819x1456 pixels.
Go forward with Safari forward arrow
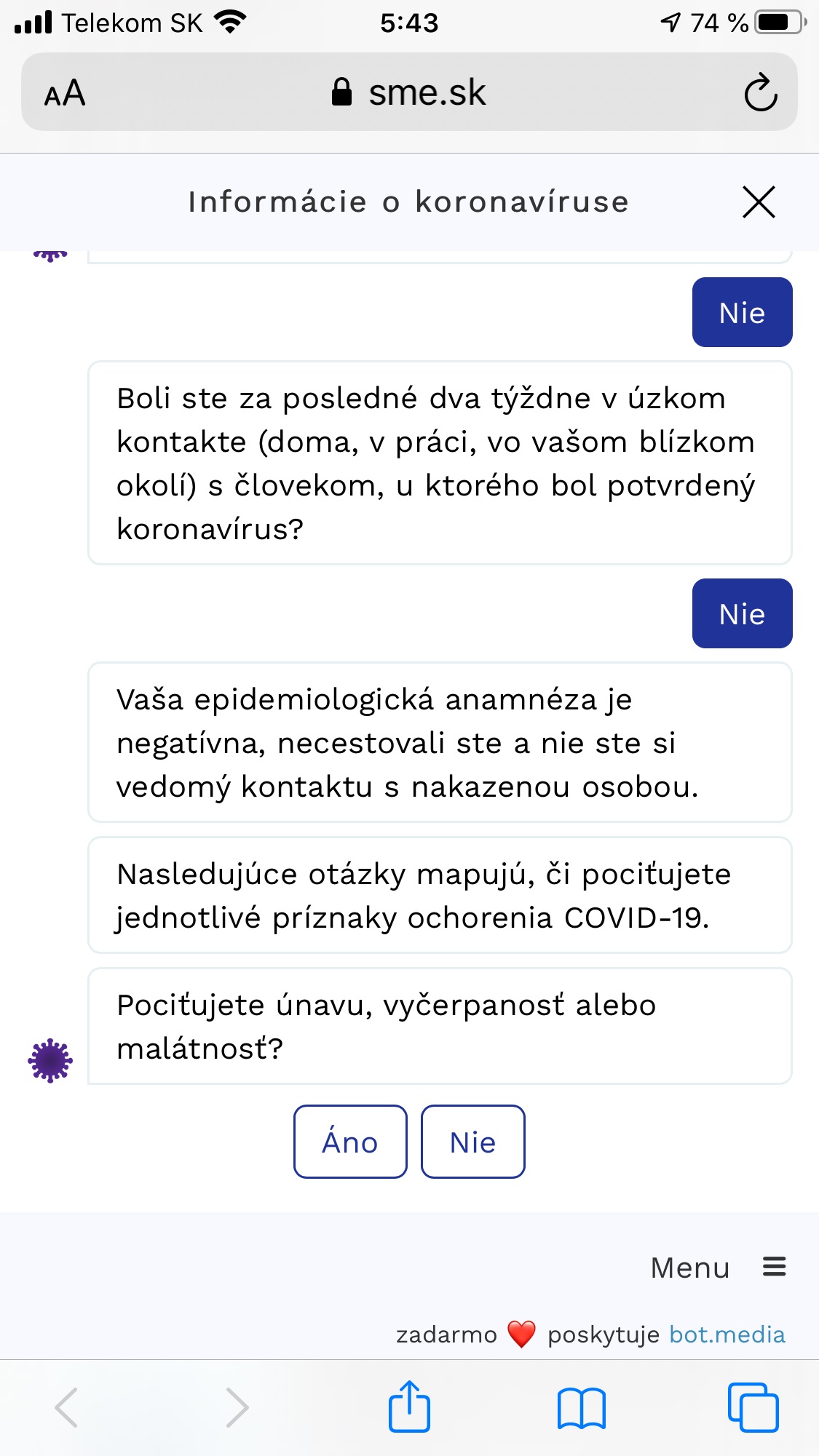pos(237,1407)
